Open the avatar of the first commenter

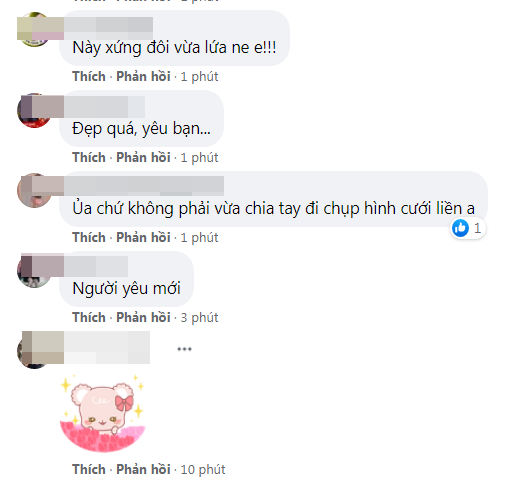(x=34, y=29)
